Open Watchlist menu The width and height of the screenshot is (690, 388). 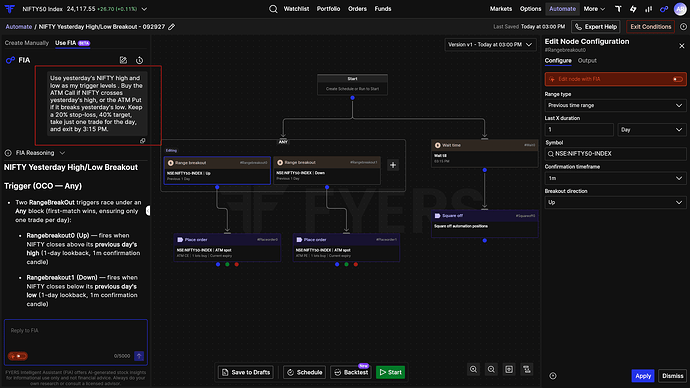[296, 9]
